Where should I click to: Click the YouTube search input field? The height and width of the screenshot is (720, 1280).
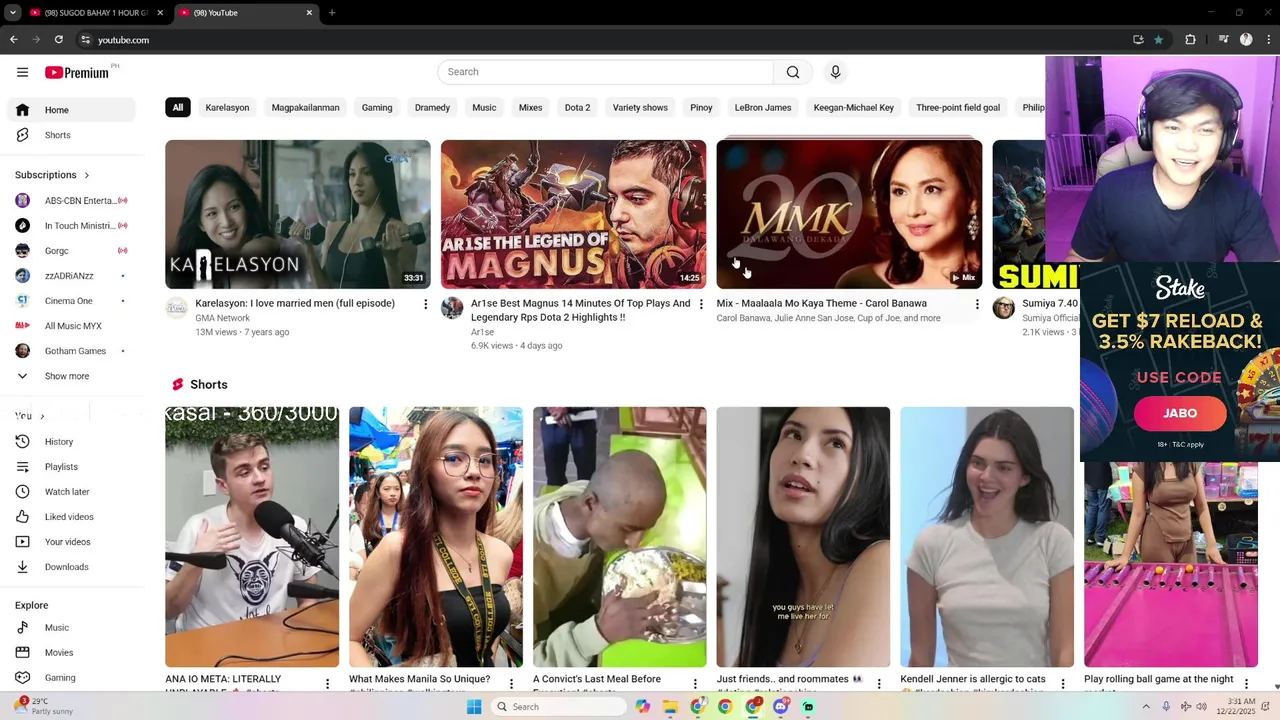606,72
